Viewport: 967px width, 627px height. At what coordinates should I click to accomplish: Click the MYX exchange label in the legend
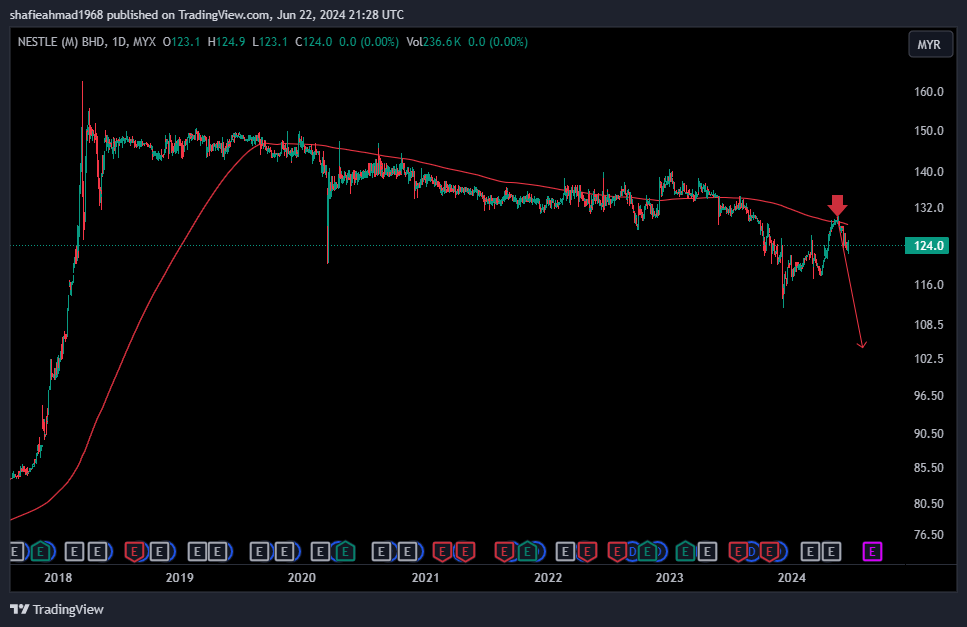click(144, 42)
